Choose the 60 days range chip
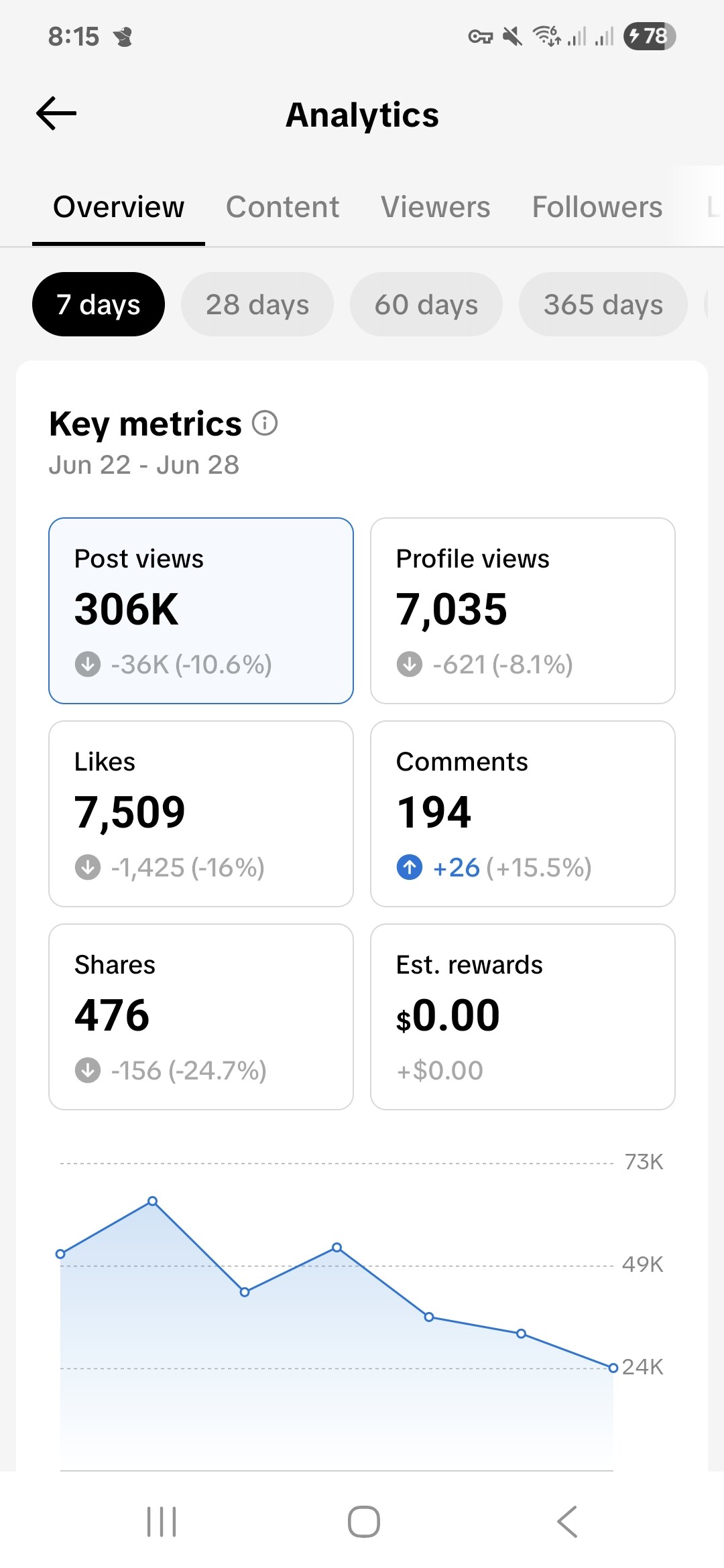 click(x=426, y=304)
